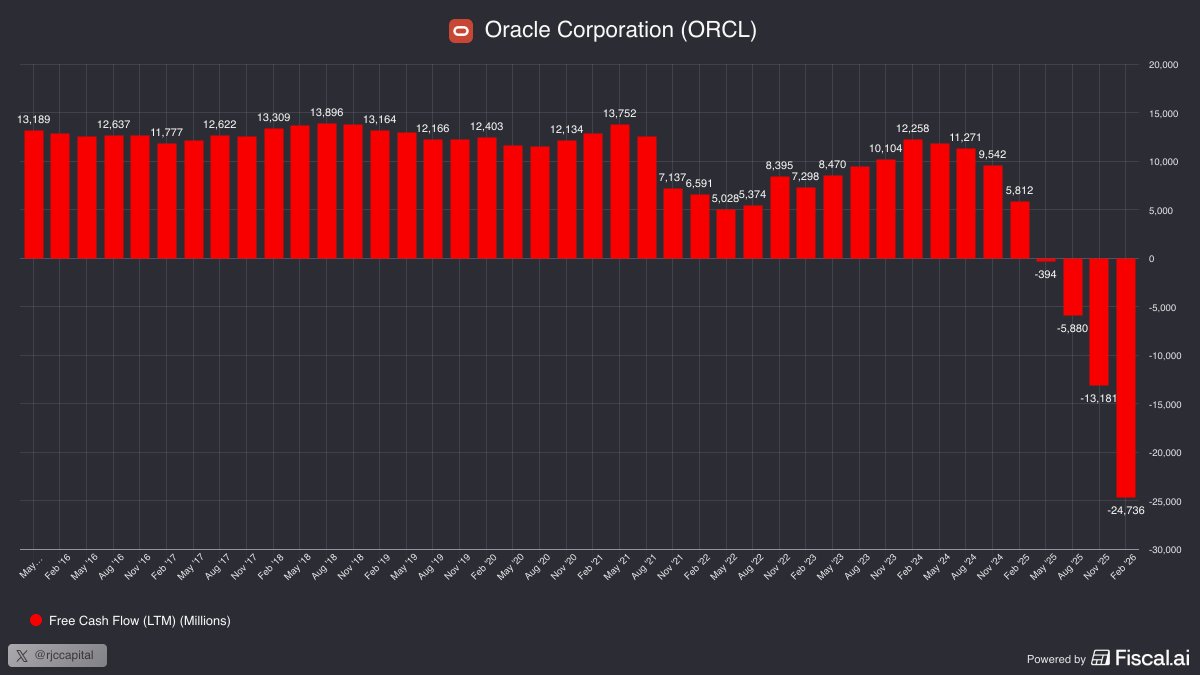The width and height of the screenshot is (1200, 675).
Task: Click the '5,028' data label
Action: pos(726,199)
